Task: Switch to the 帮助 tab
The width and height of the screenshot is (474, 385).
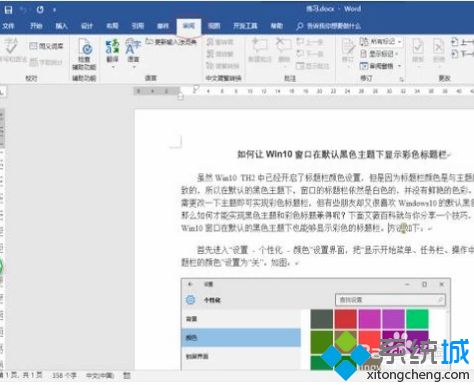Action: click(276, 26)
